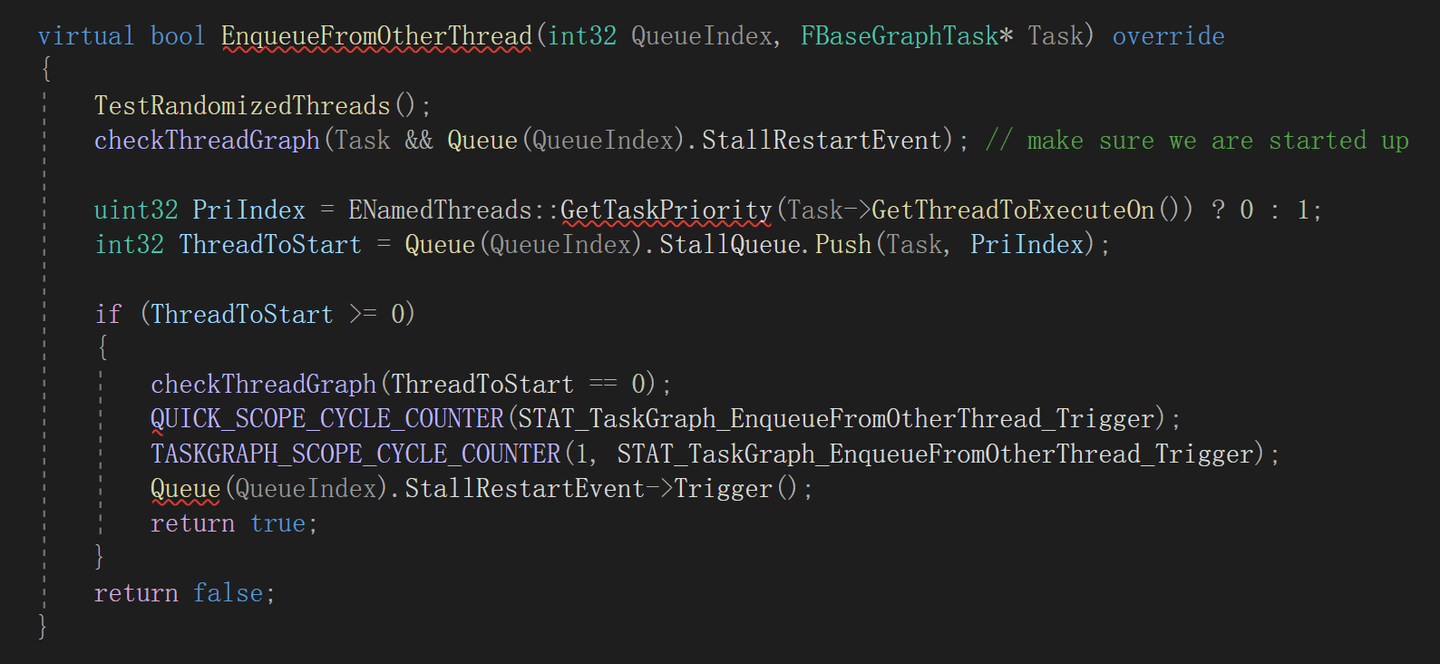Click the true literal
The image size is (1440, 664).
278,524
